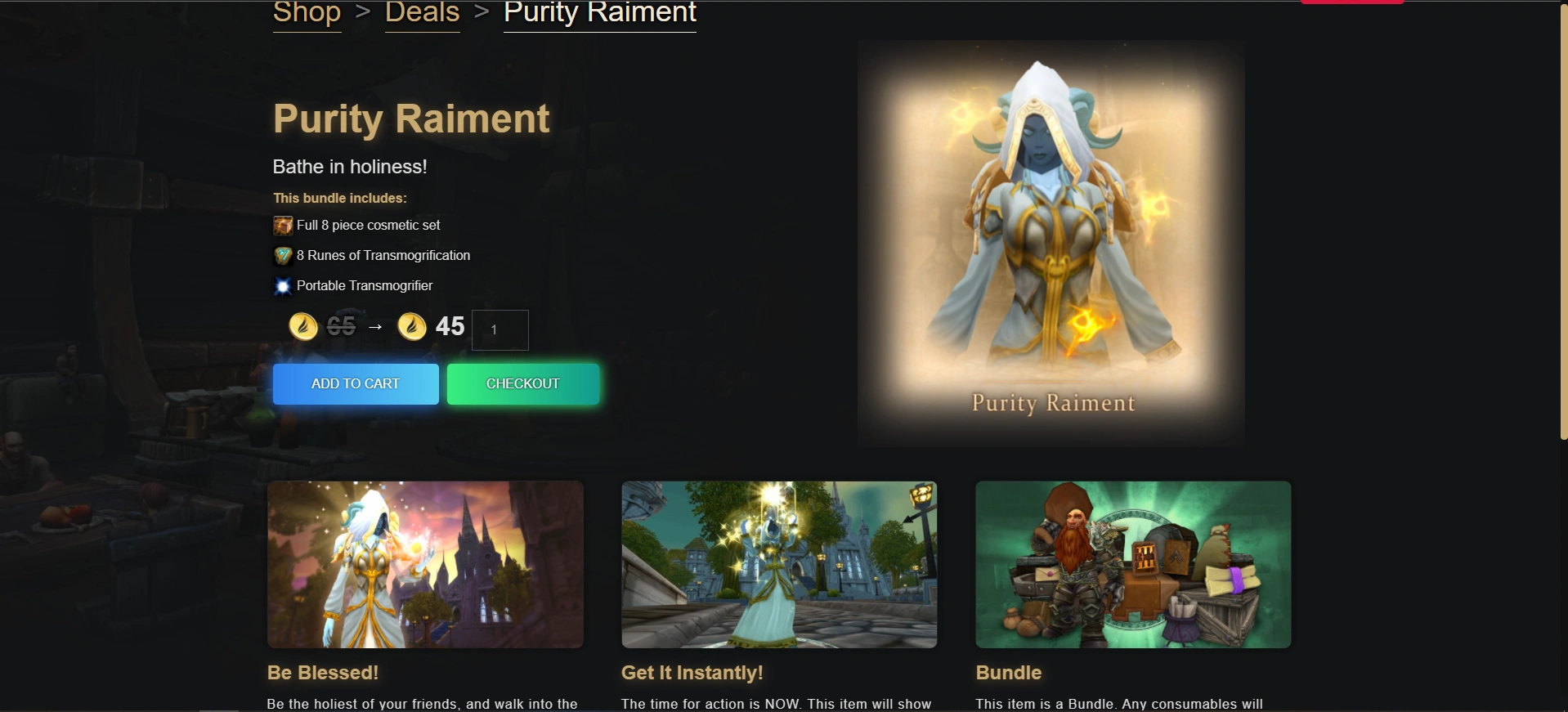The image size is (1568, 712).
Task: Open the large Purity Raiment product image
Action: tap(1051, 244)
